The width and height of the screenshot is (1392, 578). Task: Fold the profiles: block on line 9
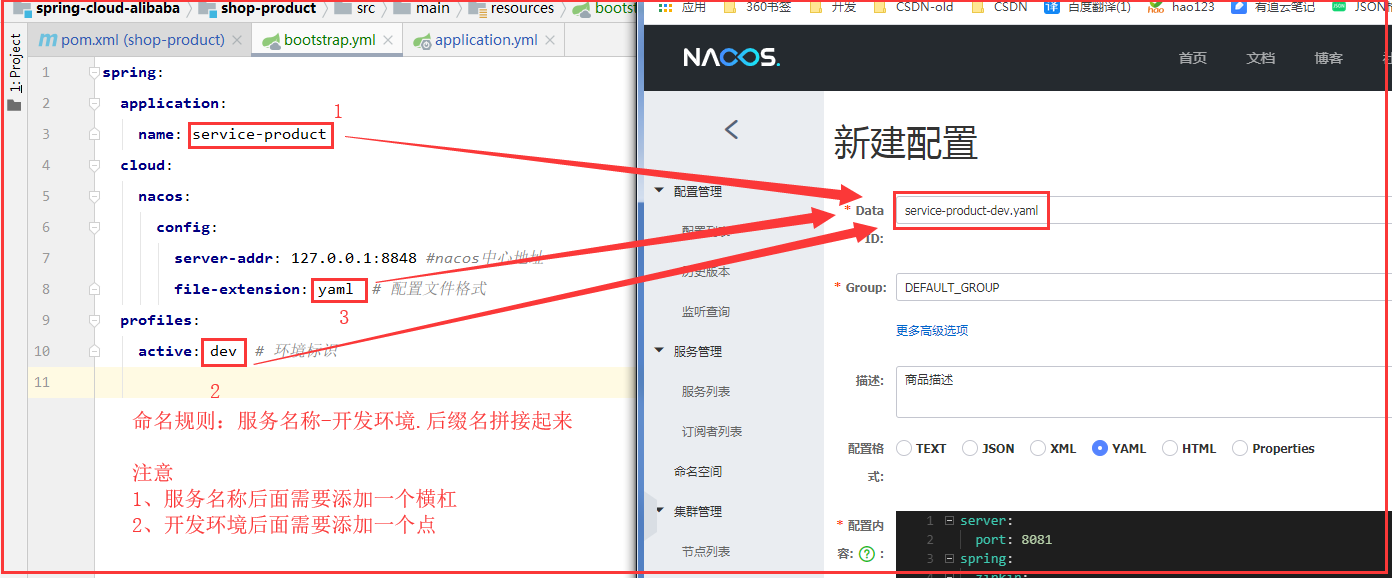click(94, 320)
